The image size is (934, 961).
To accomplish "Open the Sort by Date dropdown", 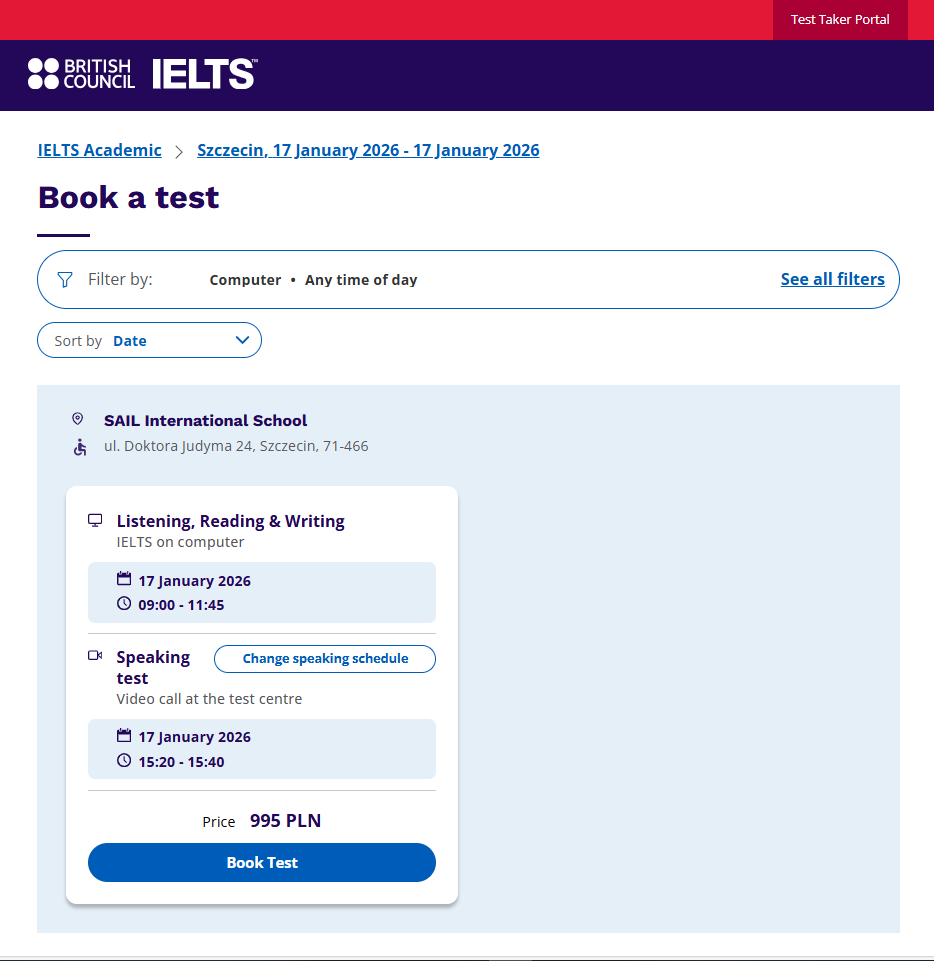I will click(149, 341).
